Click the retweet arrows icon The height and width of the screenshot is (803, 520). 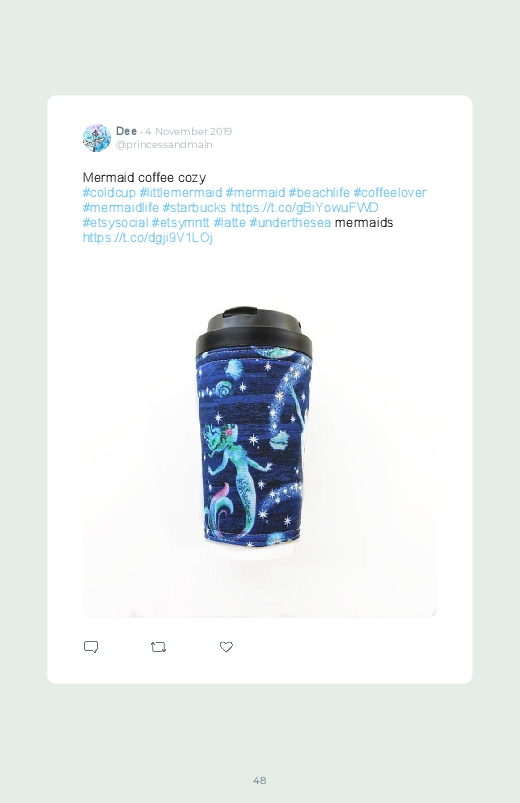click(158, 647)
